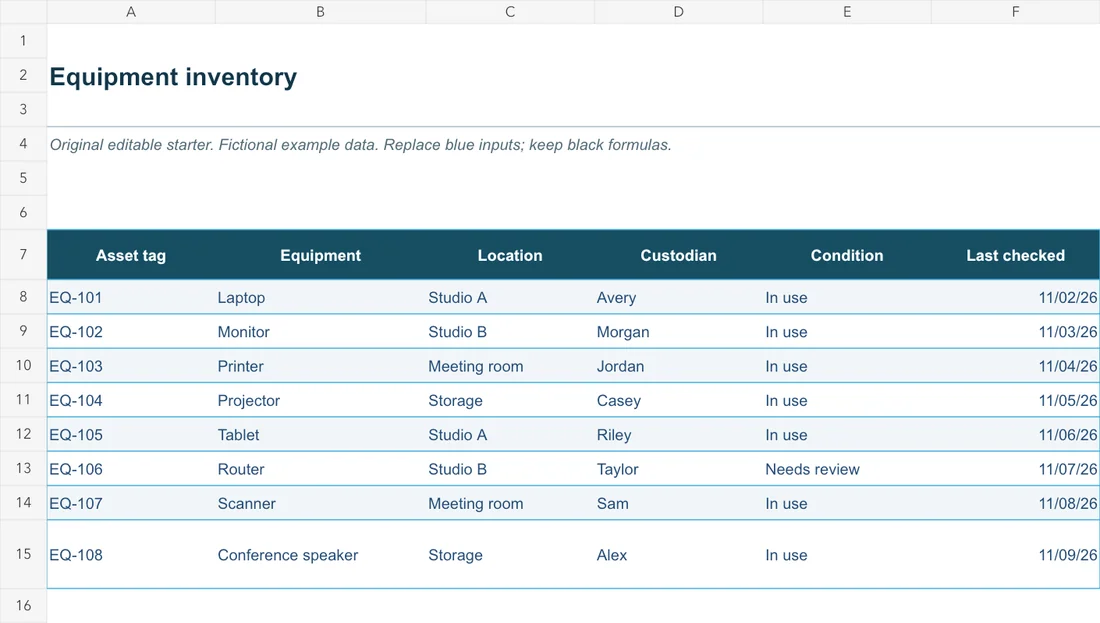The image size is (1100, 623).
Task: Click the Needs review condition cell
Action: pyautogui.click(x=847, y=469)
